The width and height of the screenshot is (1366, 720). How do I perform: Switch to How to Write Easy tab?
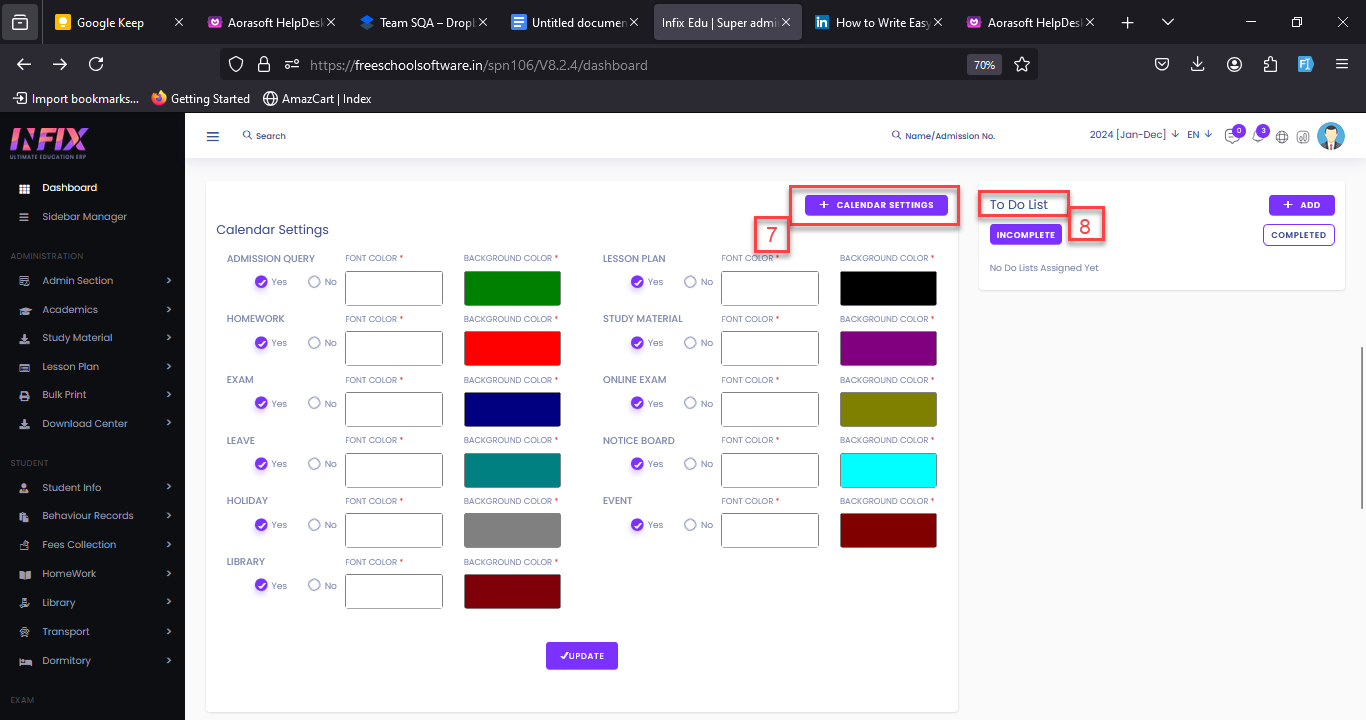tap(878, 22)
